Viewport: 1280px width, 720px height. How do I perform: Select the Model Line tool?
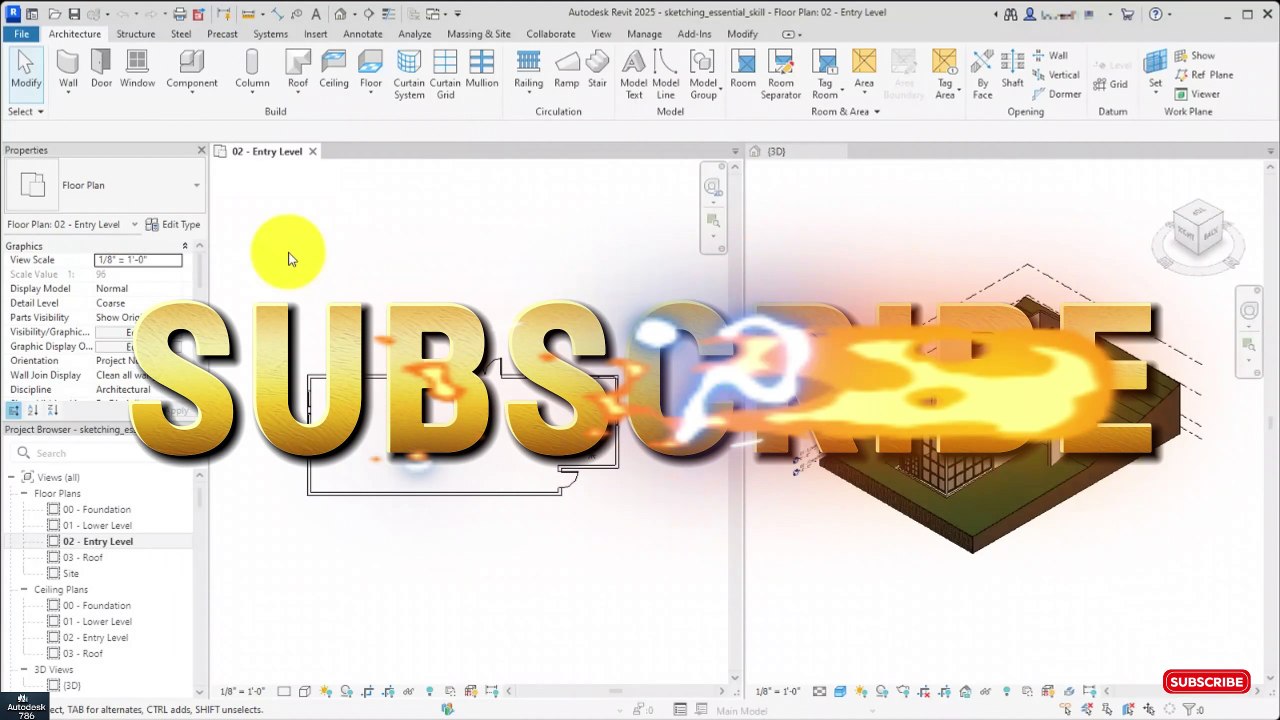click(666, 75)
